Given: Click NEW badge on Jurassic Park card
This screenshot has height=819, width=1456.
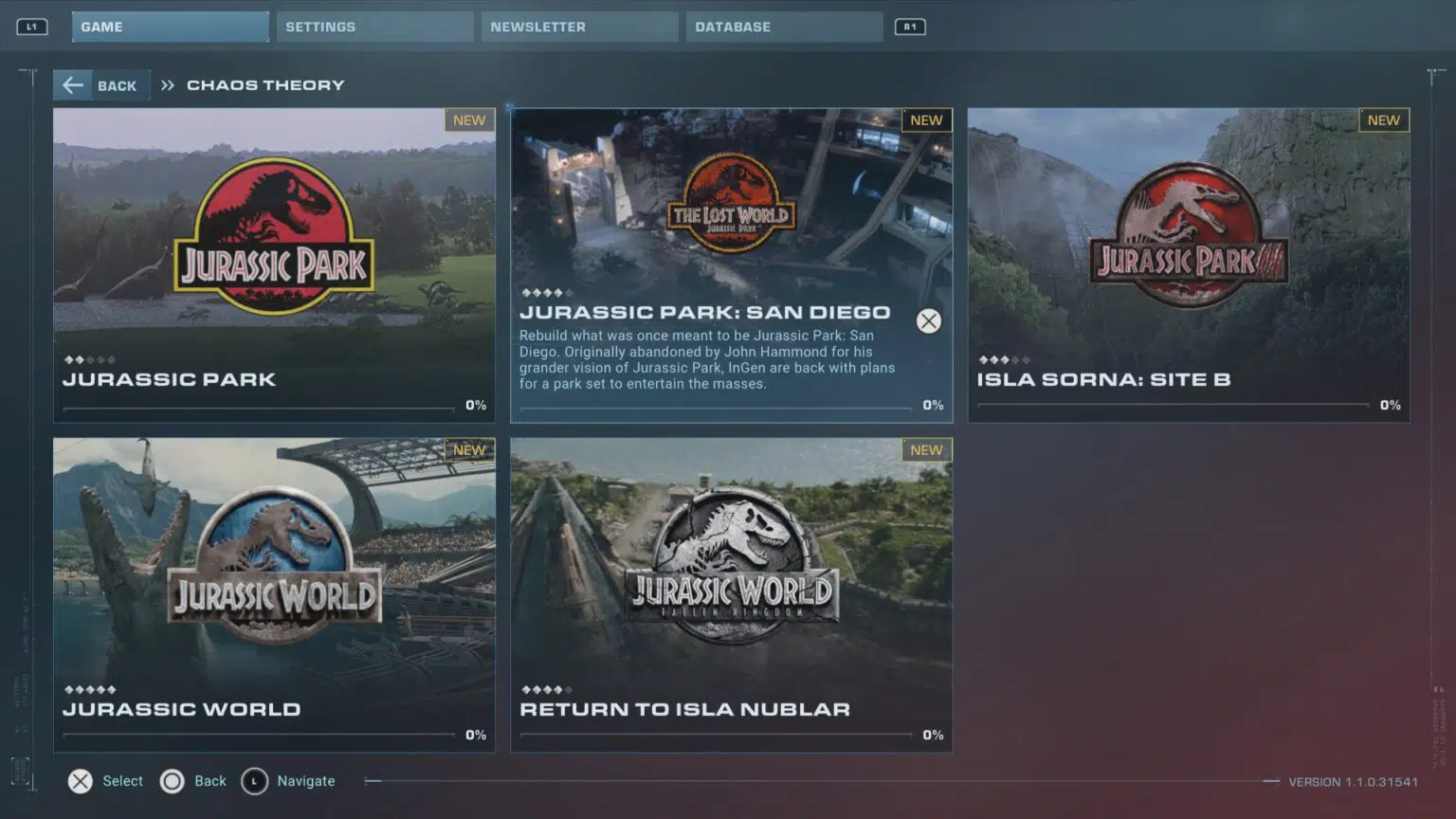Looking at the screenshot, I should [469, 120].
